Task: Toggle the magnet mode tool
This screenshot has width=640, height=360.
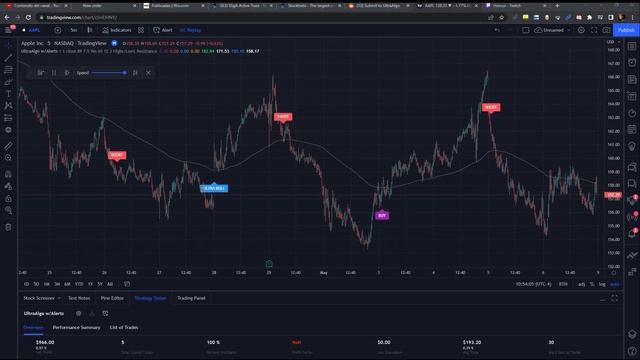Action: [8, 174]
